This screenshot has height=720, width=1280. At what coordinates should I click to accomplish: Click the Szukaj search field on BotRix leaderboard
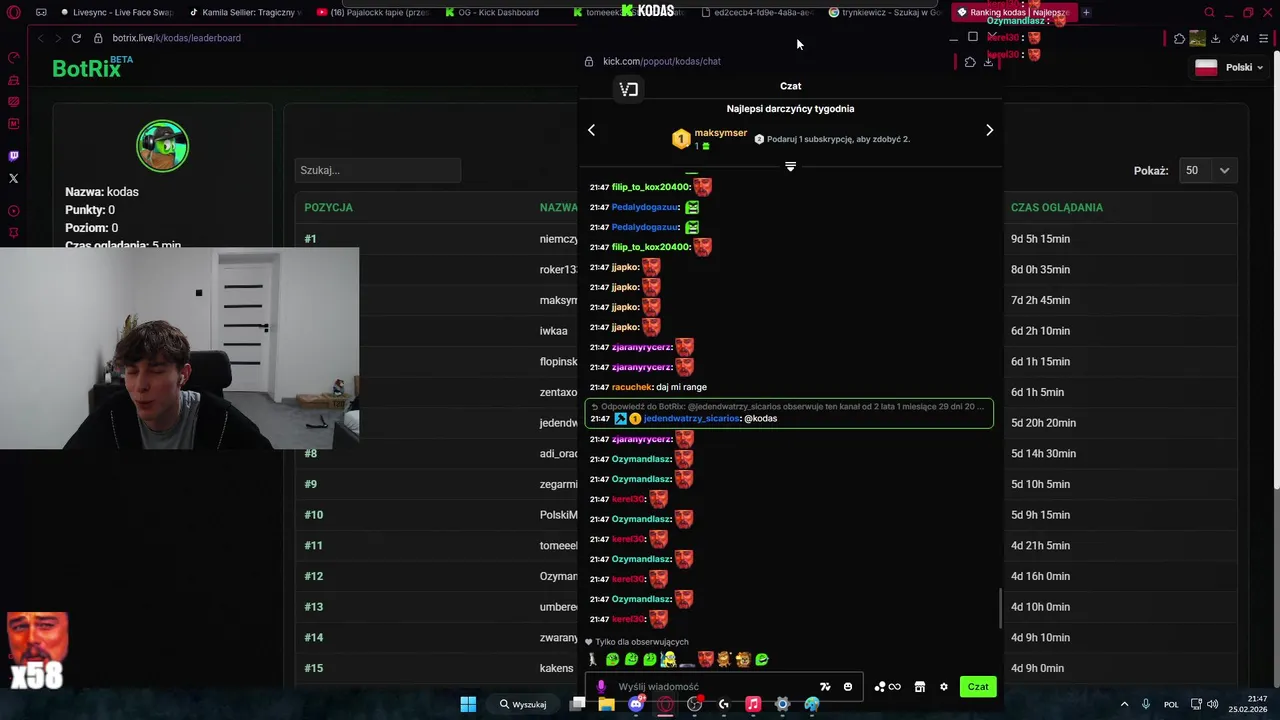point(378,170)
